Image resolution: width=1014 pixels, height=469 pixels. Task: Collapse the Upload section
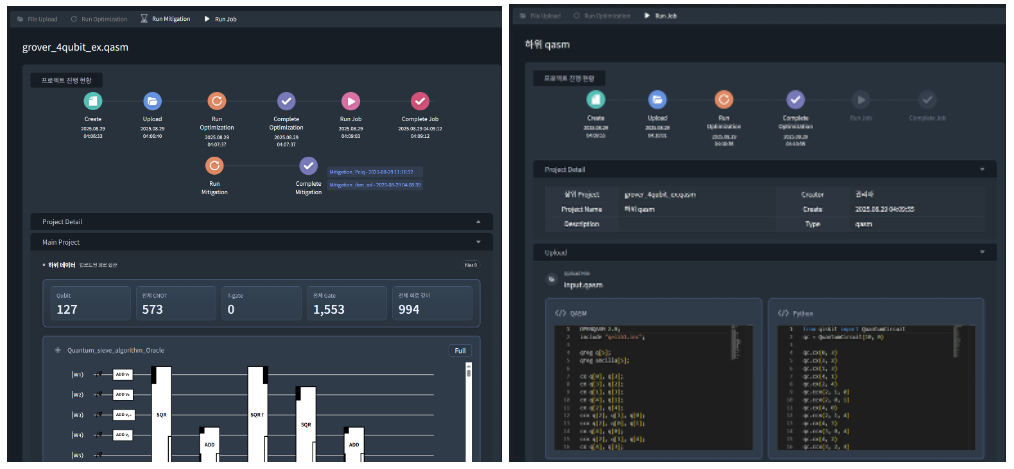point(982,253)
